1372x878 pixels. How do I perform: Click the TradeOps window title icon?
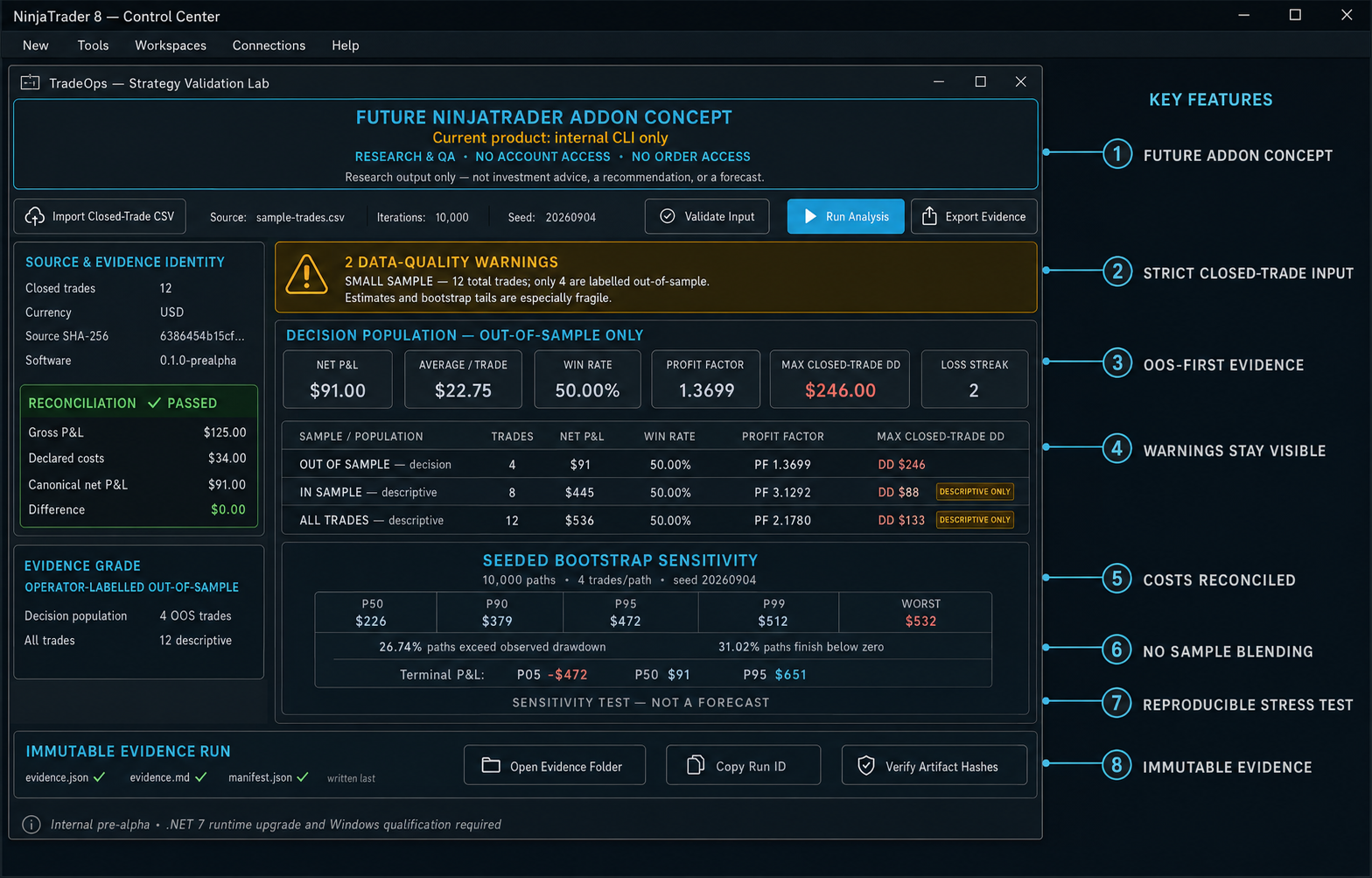point(31,82)
